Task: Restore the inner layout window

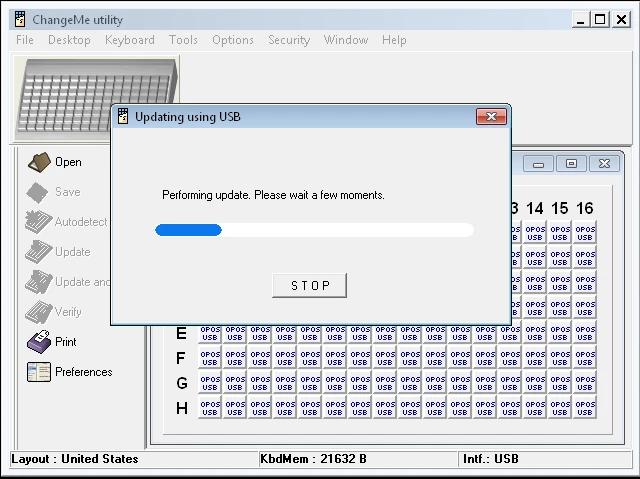Action: [x=571, y=164]
